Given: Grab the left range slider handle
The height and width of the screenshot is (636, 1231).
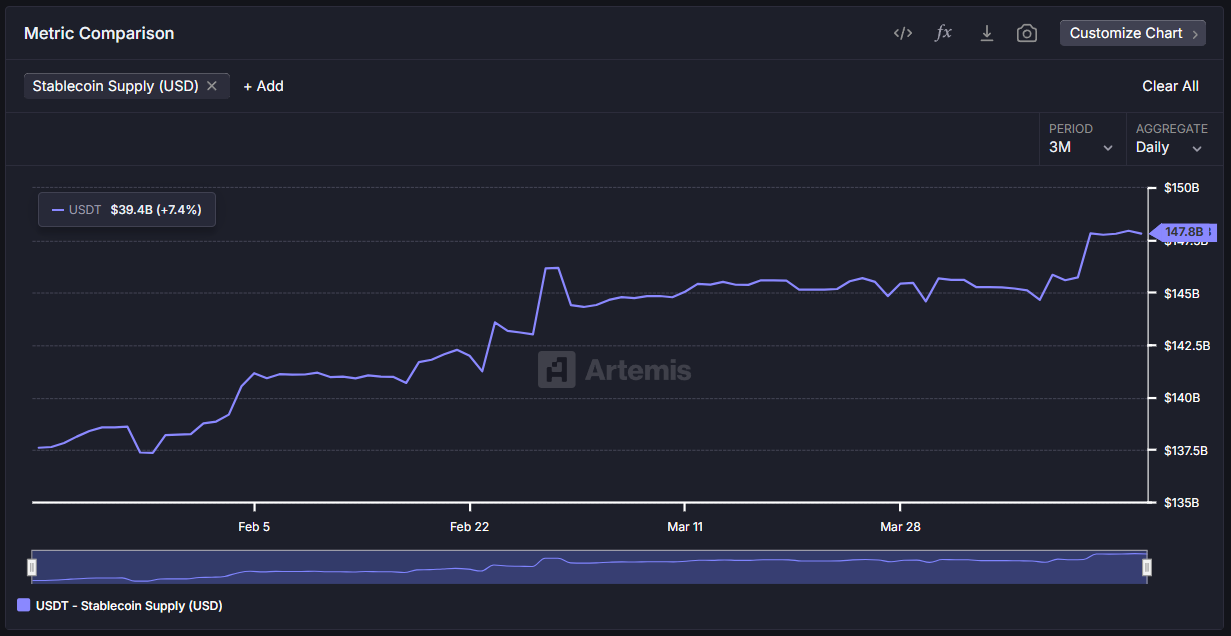Looking at the screenshot, I should tap(32, 568).
